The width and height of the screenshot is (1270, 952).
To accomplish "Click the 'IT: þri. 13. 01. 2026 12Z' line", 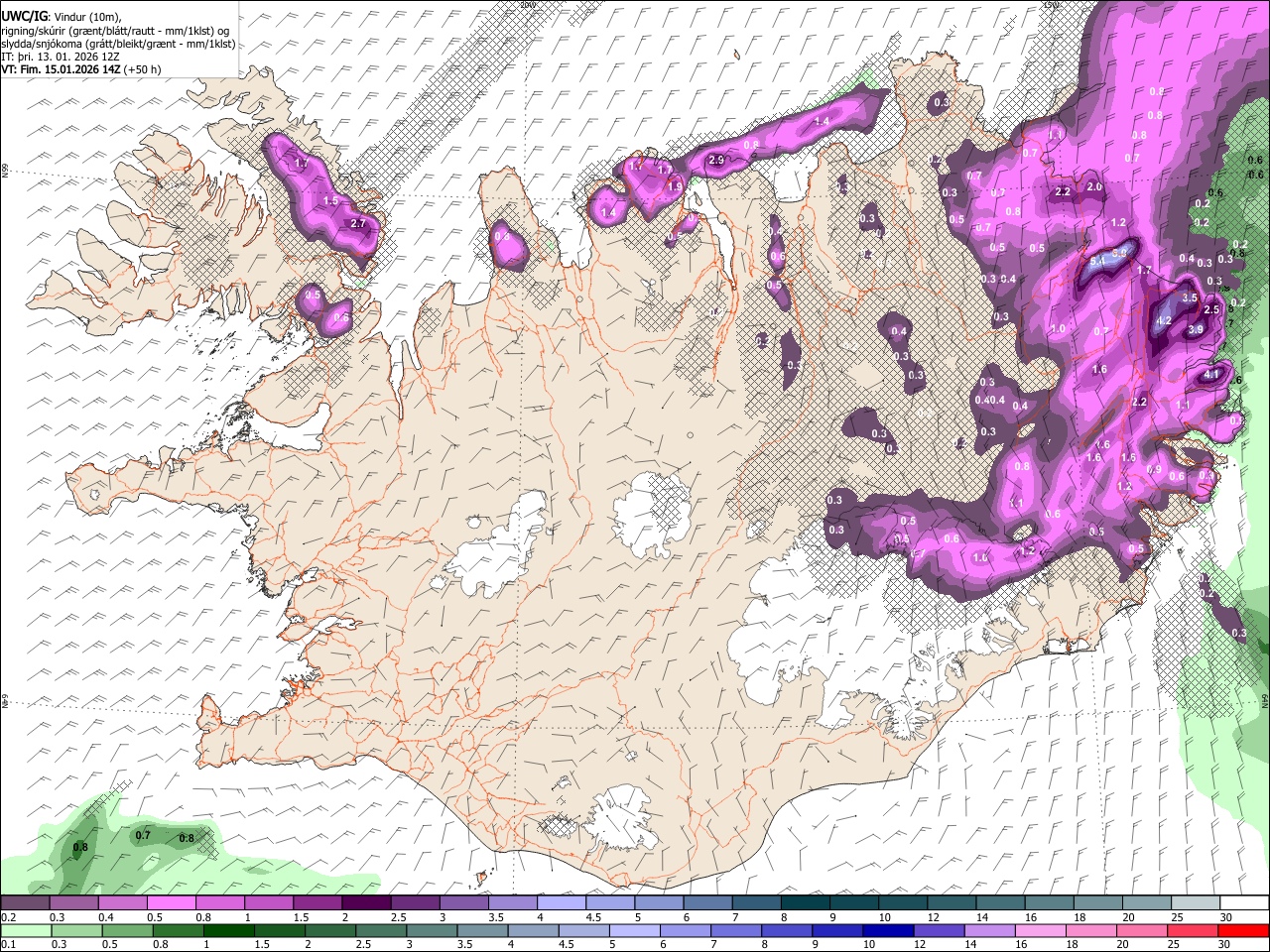I will [61, 57].
